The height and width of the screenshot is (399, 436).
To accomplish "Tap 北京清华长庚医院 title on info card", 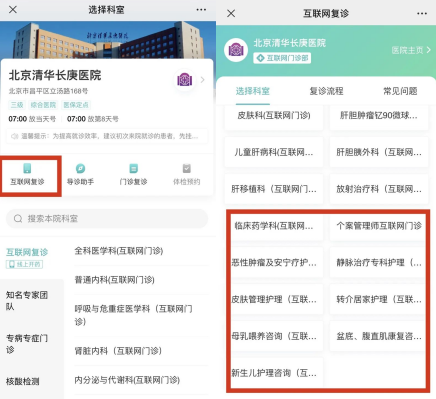I will tap(55, 75).
